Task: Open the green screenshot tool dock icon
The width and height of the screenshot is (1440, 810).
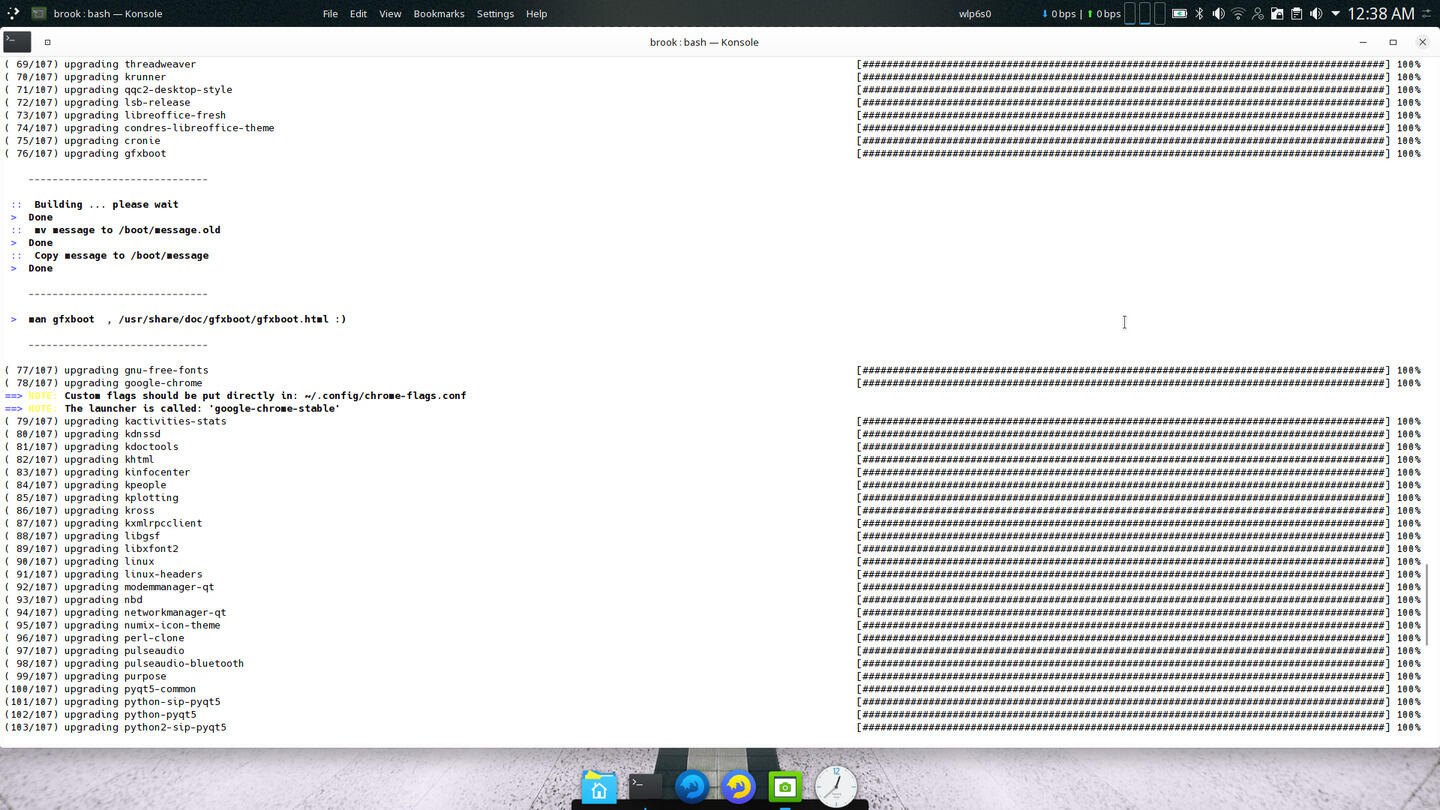Action: (785, 787)
